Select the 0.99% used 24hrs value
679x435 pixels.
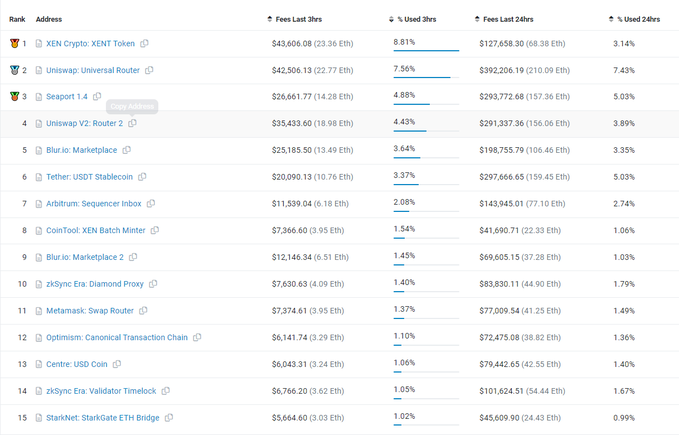click(624, 418)
